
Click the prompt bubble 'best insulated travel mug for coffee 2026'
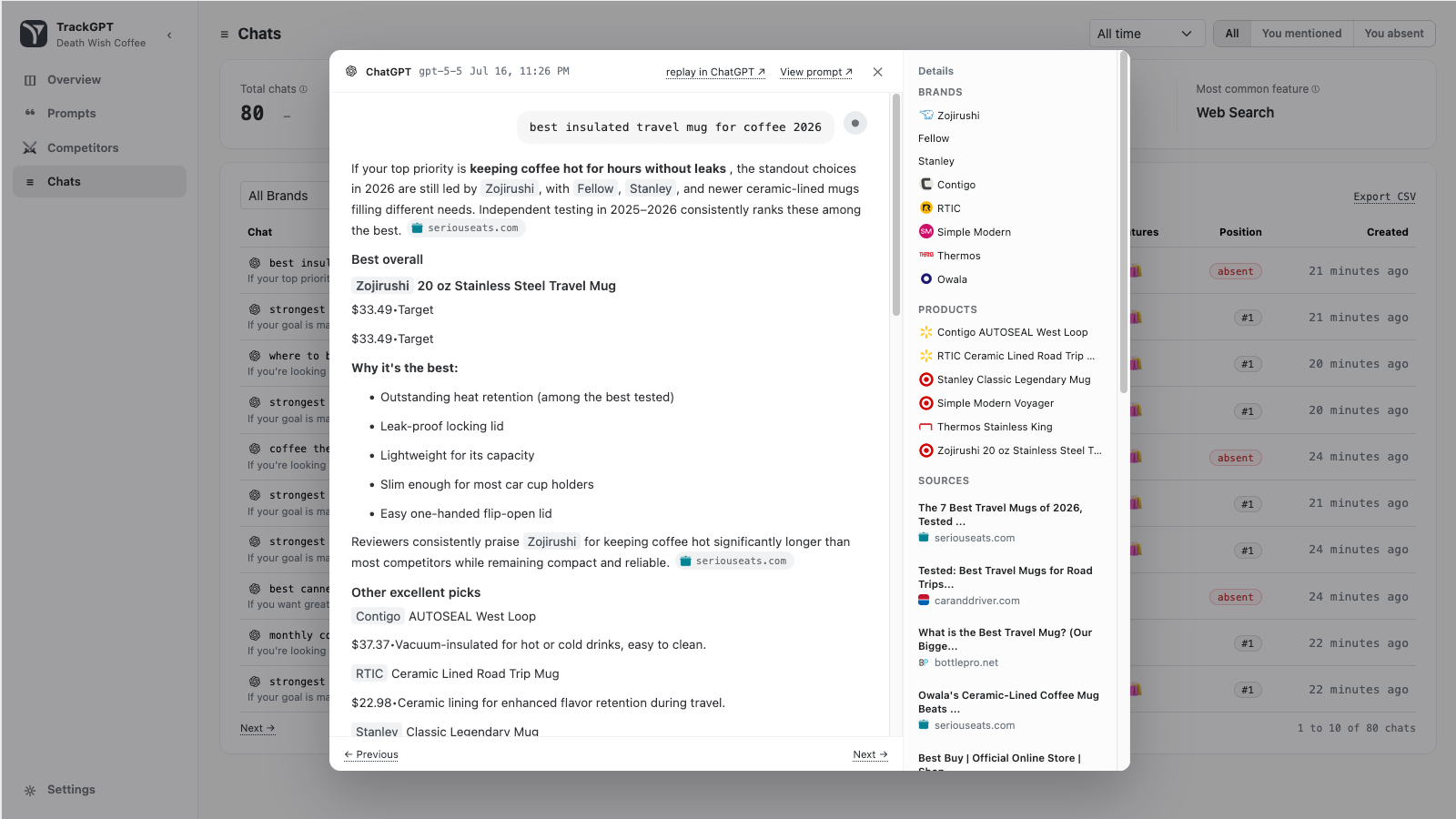point(675,127)
